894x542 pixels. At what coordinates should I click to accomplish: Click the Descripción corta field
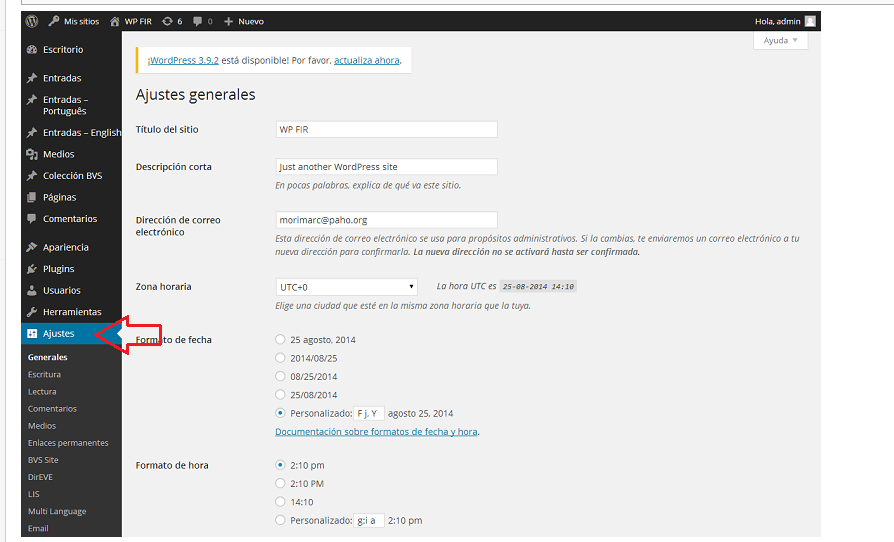click(x=387, y=167)
